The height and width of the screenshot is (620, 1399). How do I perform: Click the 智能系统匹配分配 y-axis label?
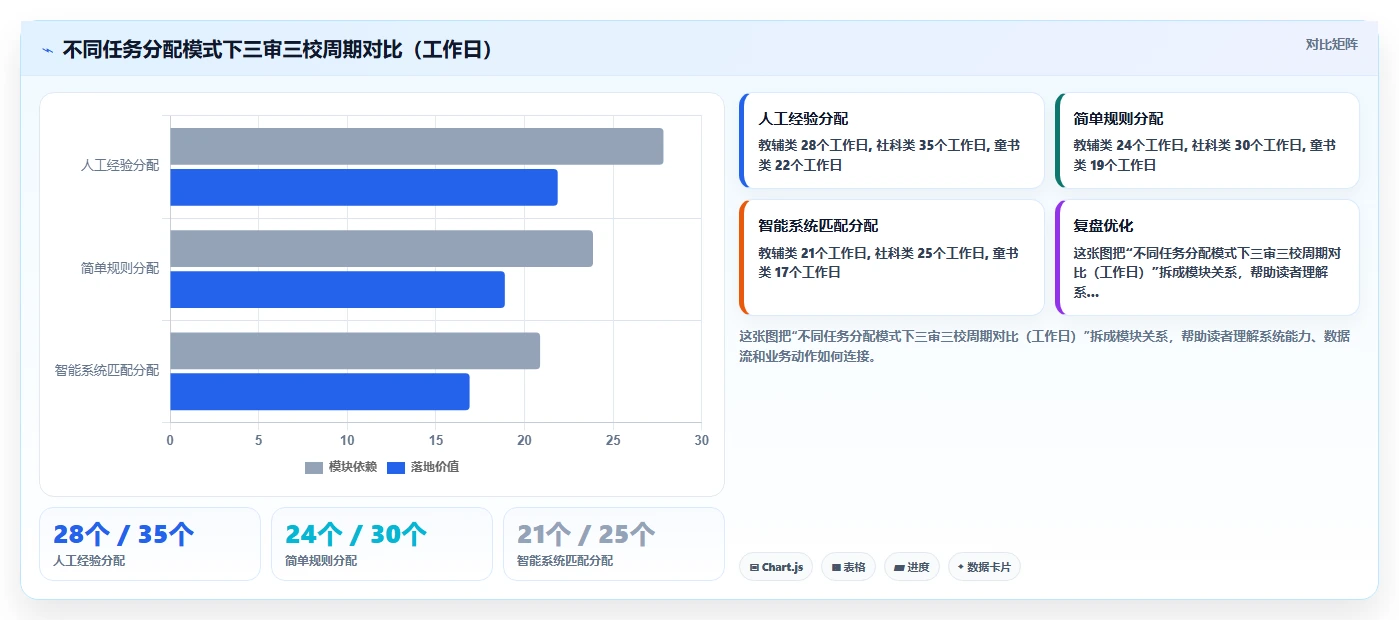(x=107, y=370)
